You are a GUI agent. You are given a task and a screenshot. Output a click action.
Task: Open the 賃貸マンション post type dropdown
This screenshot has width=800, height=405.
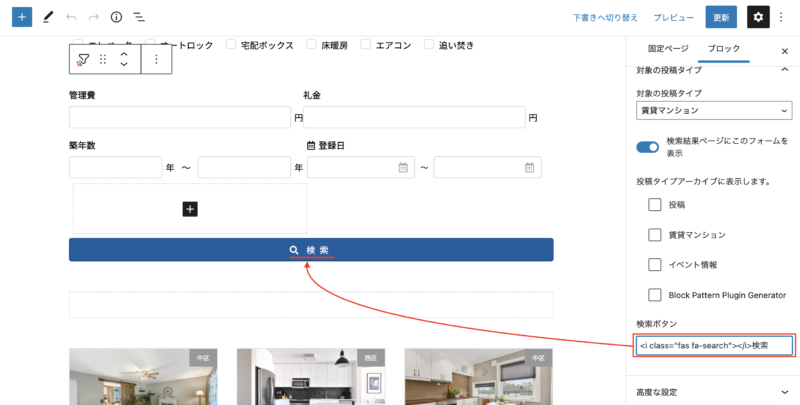coord(713,110)
